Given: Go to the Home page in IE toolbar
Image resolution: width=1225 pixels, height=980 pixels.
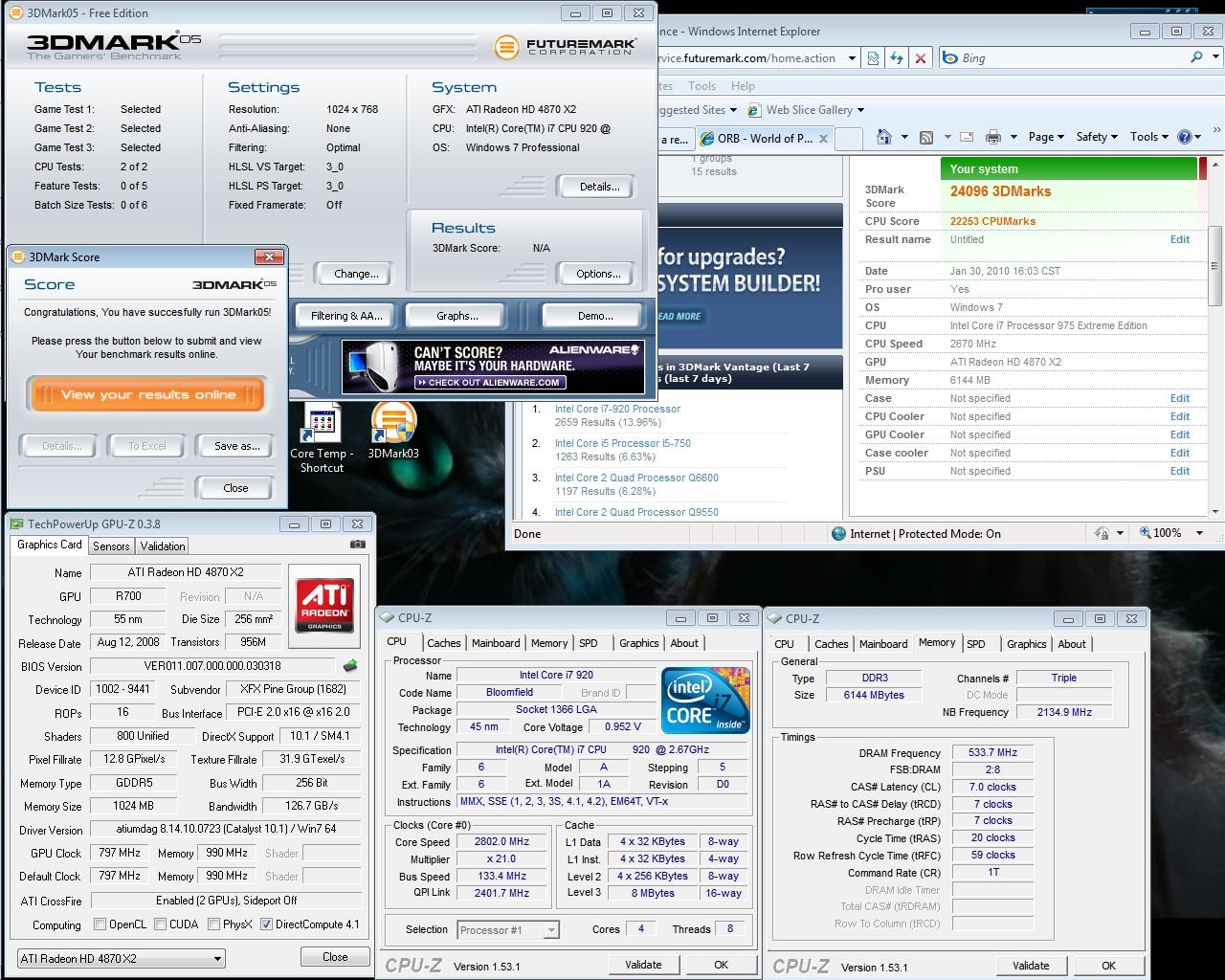Looking at the screenshot, I should [884, 137].
